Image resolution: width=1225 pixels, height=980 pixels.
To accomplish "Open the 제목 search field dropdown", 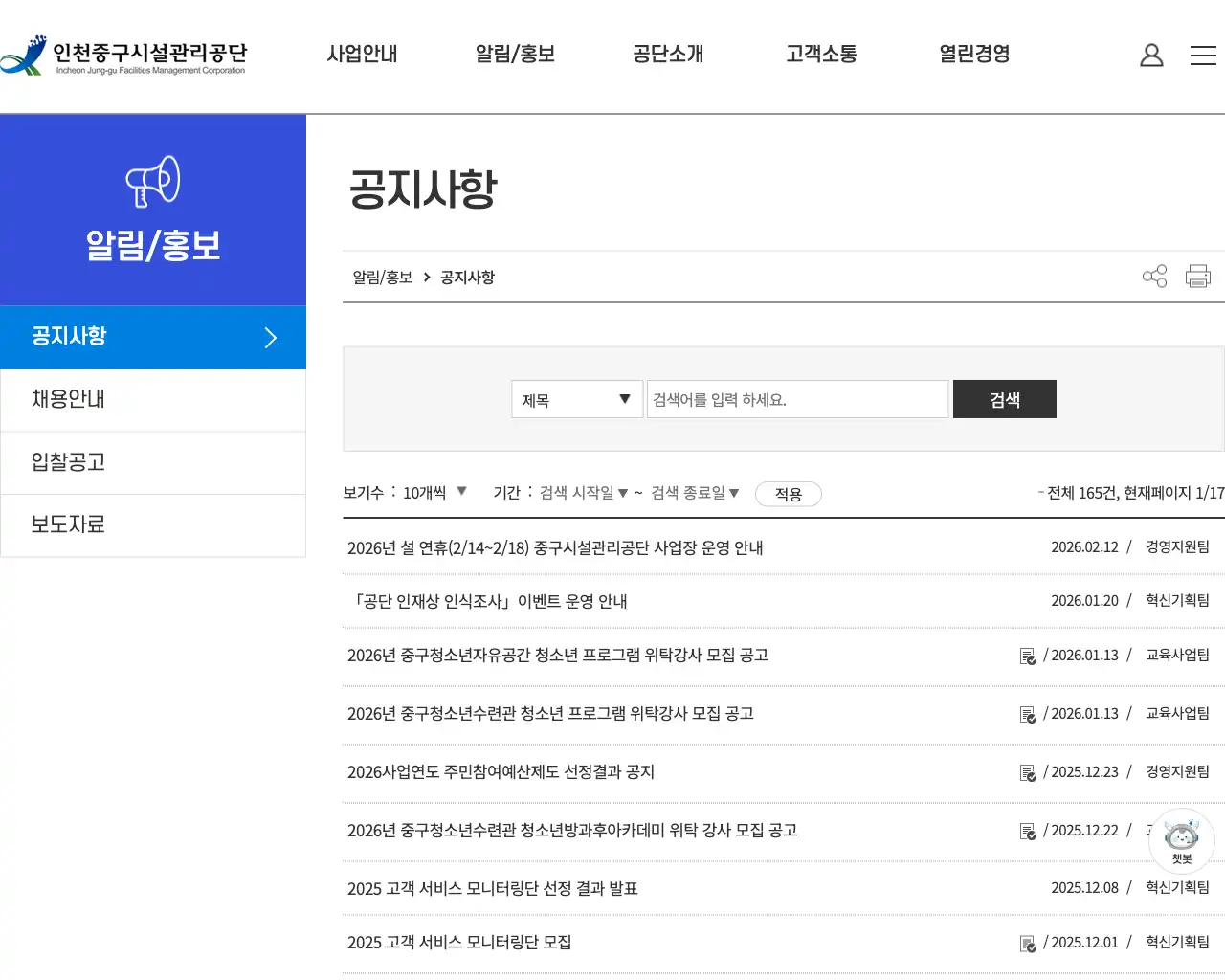I will coord(576,399).
